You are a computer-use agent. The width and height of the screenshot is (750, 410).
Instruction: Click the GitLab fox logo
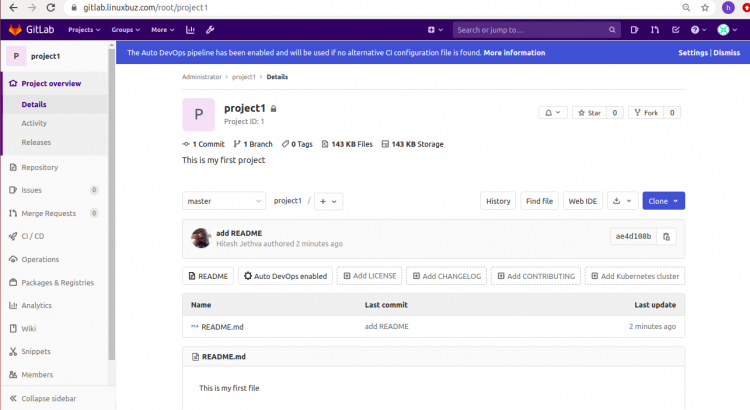coord(15,30)
